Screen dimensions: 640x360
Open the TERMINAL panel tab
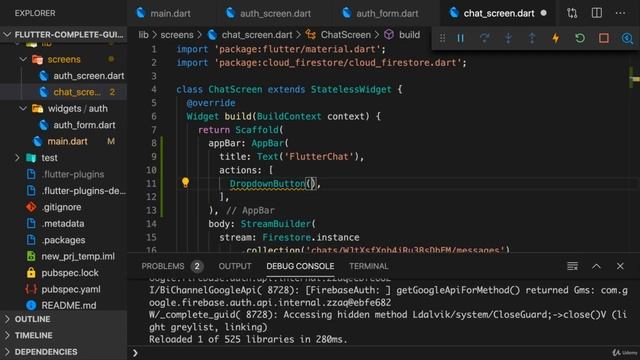368,266
